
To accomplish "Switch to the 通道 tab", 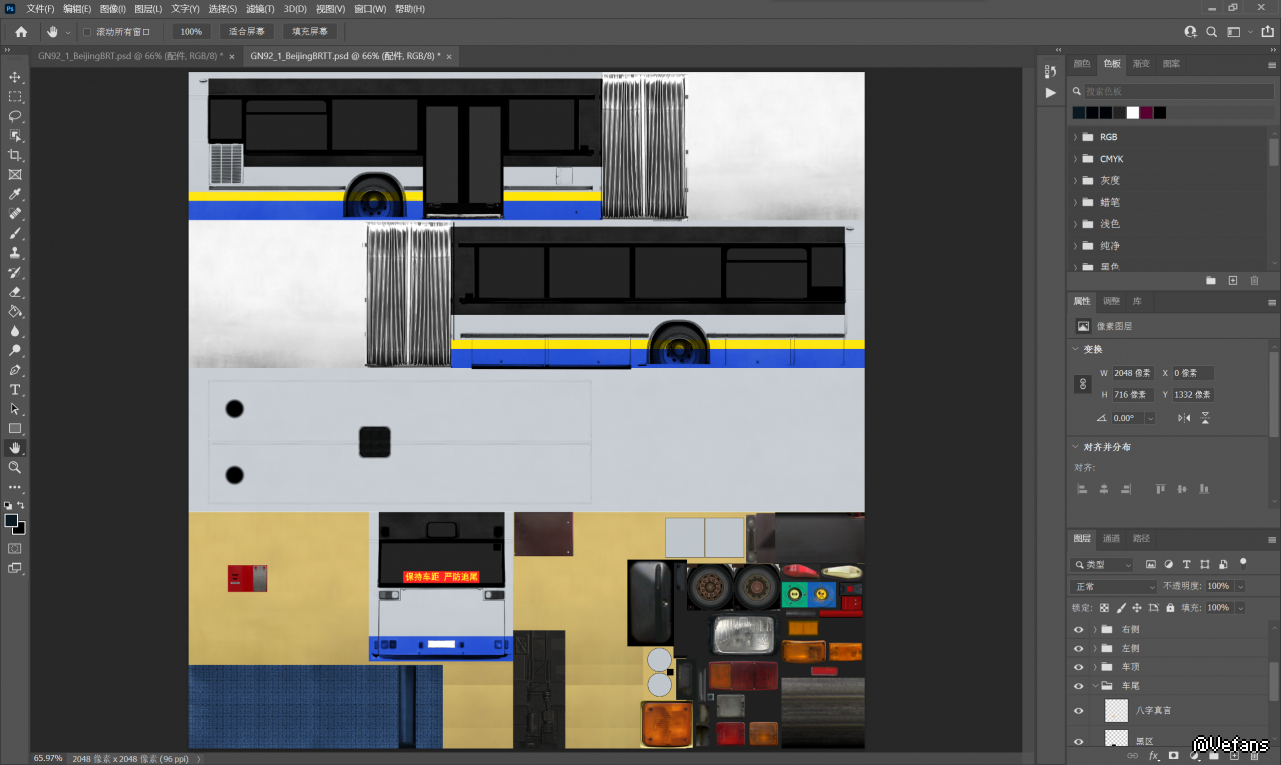I will (1111, 539).
